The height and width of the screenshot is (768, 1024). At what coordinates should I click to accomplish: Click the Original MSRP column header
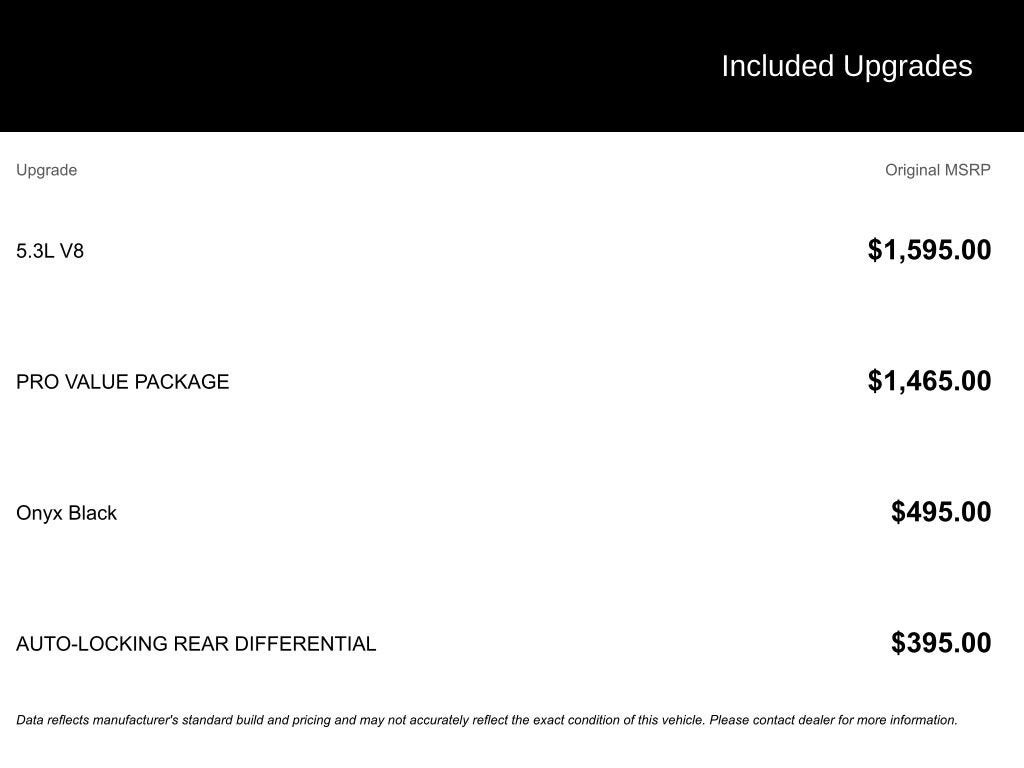937,170
